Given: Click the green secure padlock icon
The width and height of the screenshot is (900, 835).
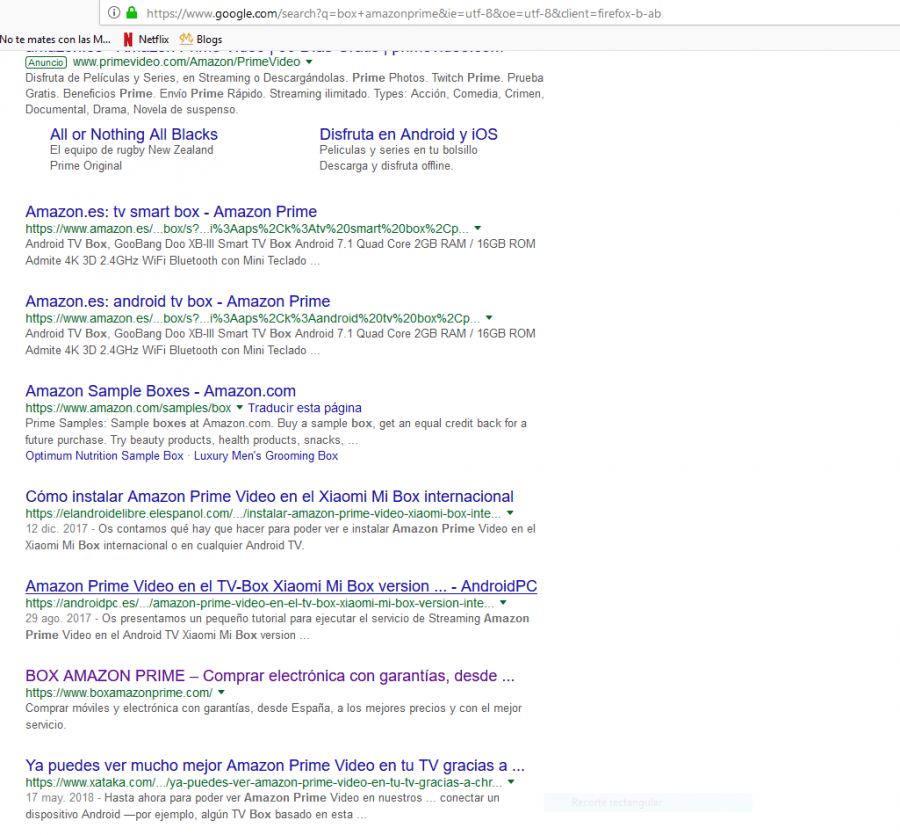Looking at the screenshot, I should point(131,13).
